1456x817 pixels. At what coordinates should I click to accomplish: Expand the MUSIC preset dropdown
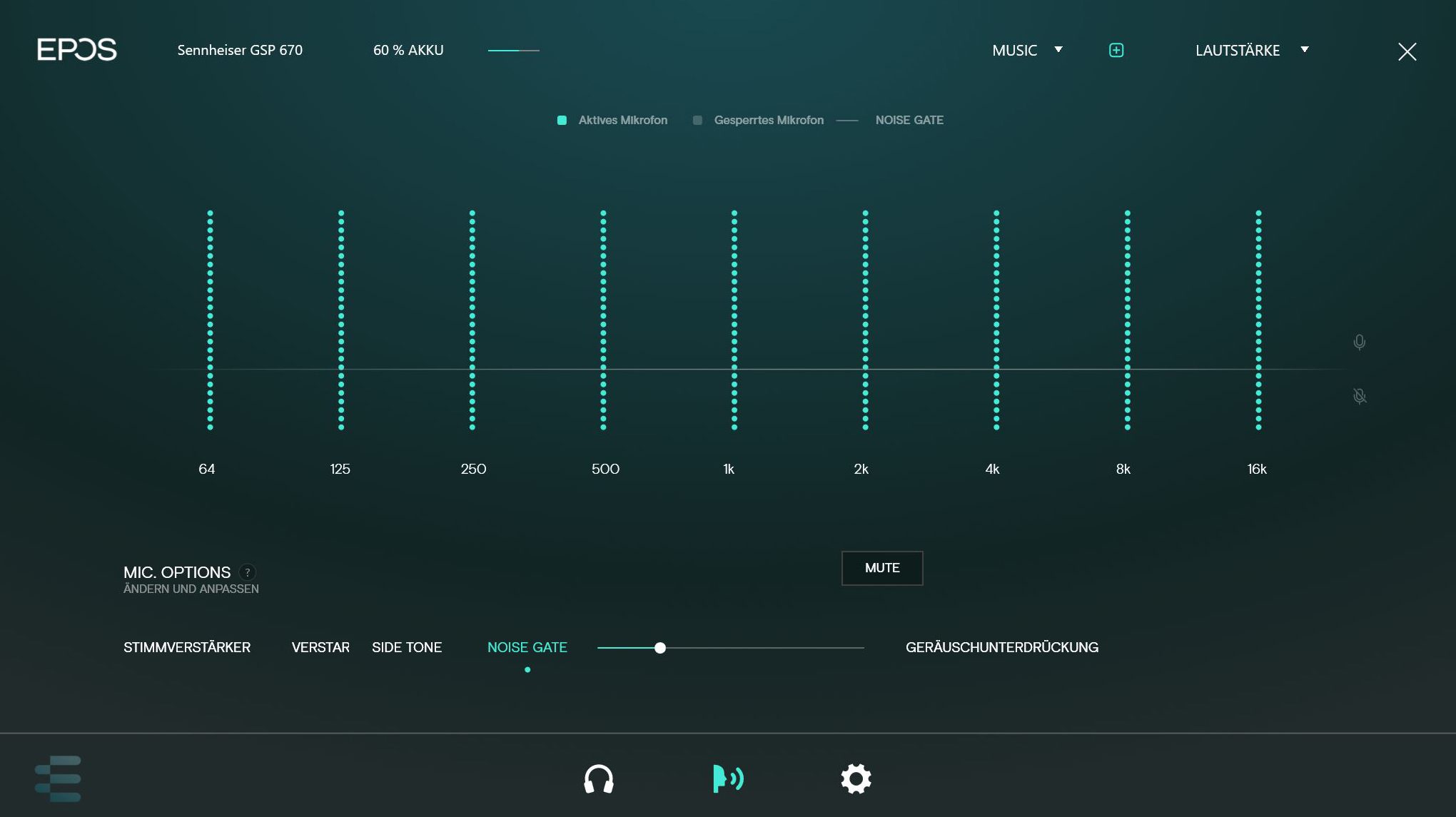tap(1014, 51)
